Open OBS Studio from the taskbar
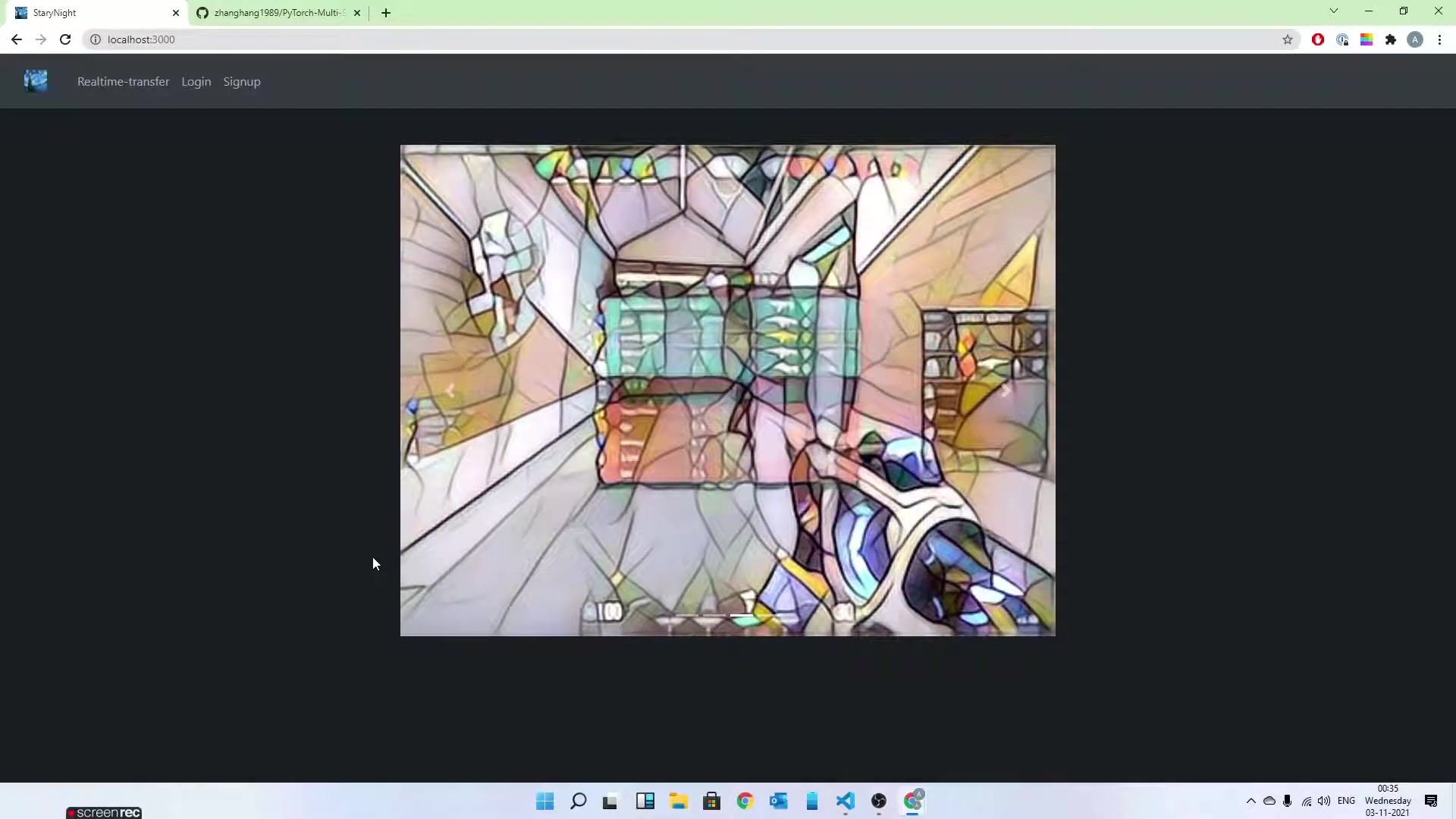The height and width of the screenshot is (819, 1456). (x=878, y=802)
